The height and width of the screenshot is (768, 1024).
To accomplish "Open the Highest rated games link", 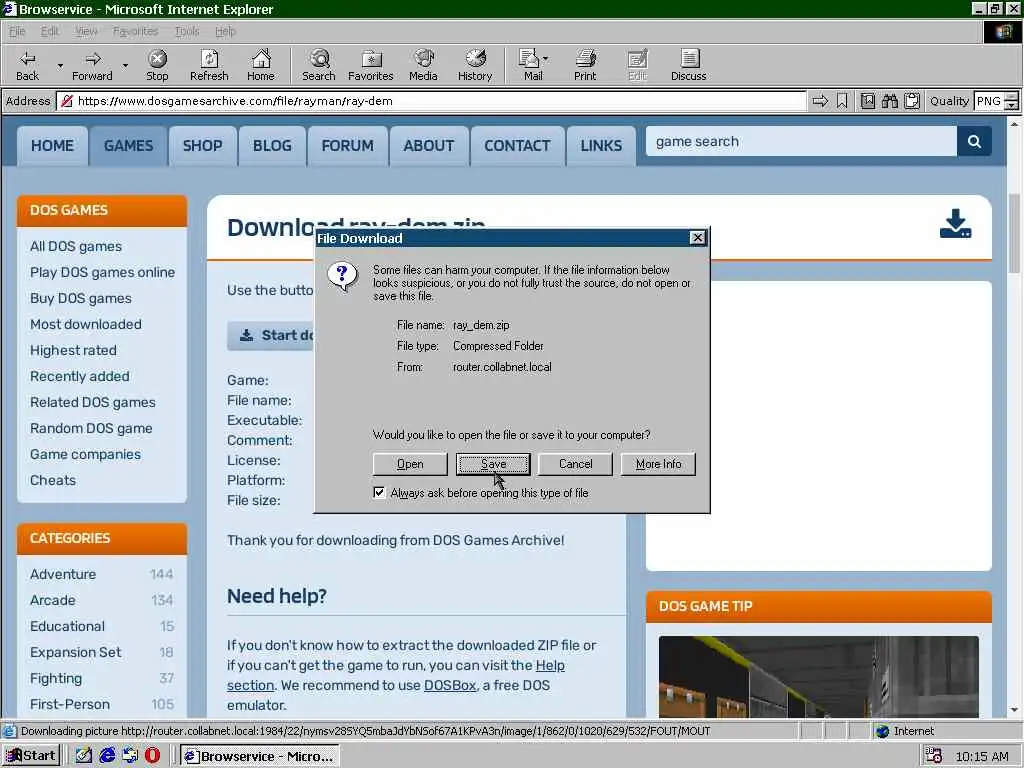I will point(73,350).
